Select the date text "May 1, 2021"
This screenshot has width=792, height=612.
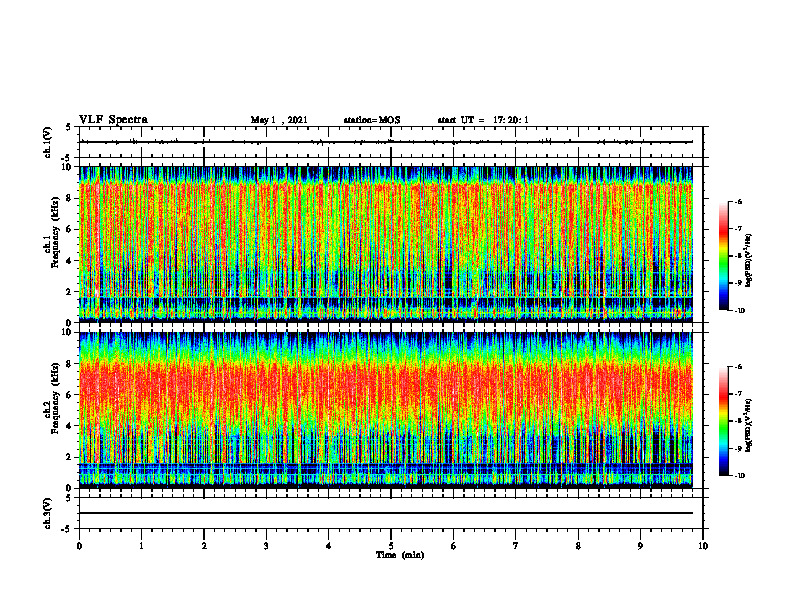[279, 120]
